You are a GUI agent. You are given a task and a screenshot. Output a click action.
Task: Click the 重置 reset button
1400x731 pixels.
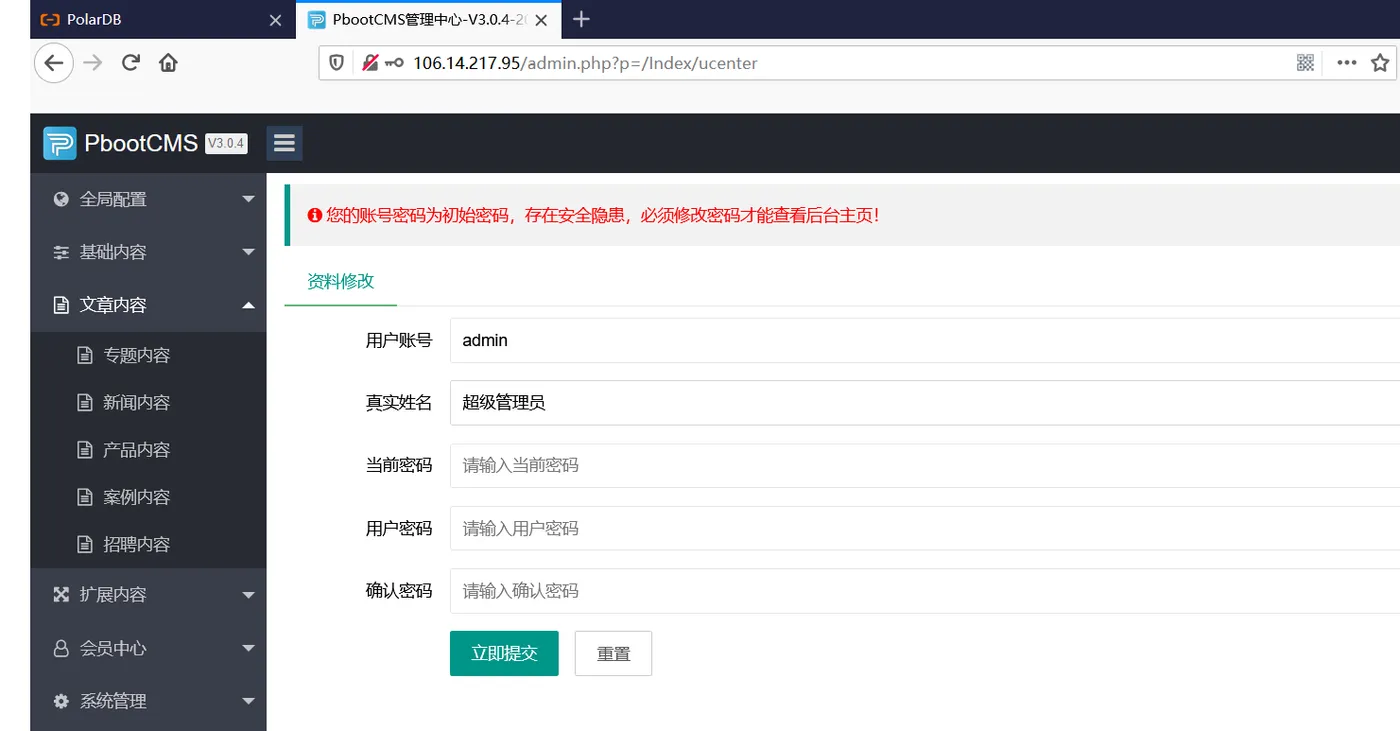pos(613,653)
